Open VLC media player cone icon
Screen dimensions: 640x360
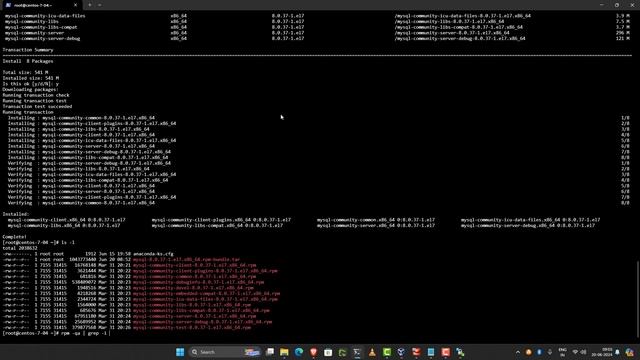pyautogui.click(x=372, y=352)
